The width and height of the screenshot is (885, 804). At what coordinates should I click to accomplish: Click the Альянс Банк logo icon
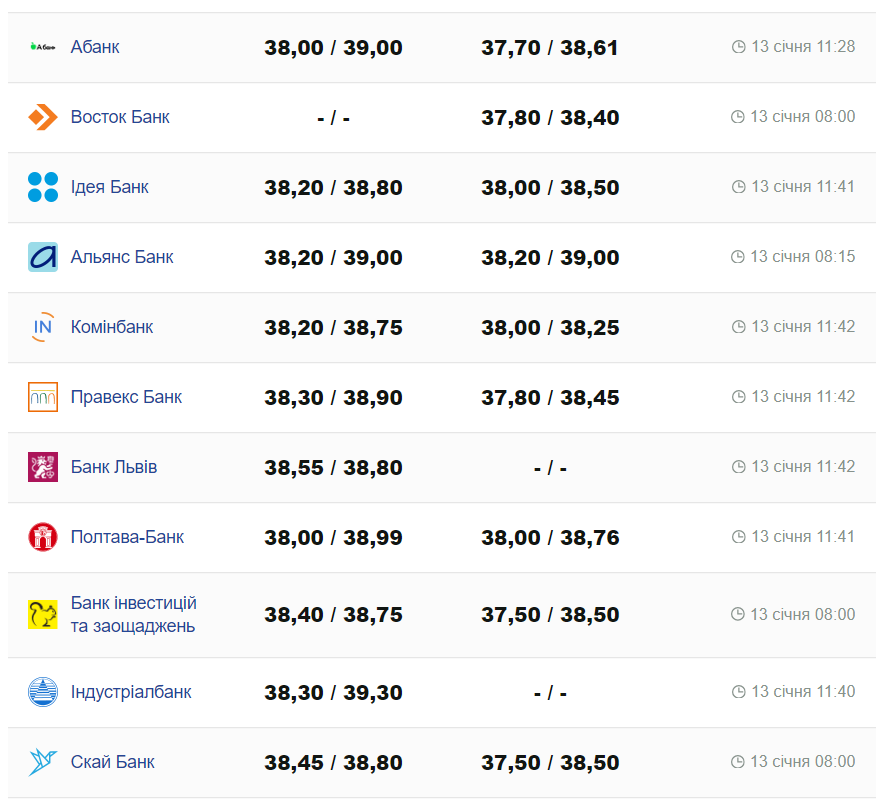click(x=43, y=257)
